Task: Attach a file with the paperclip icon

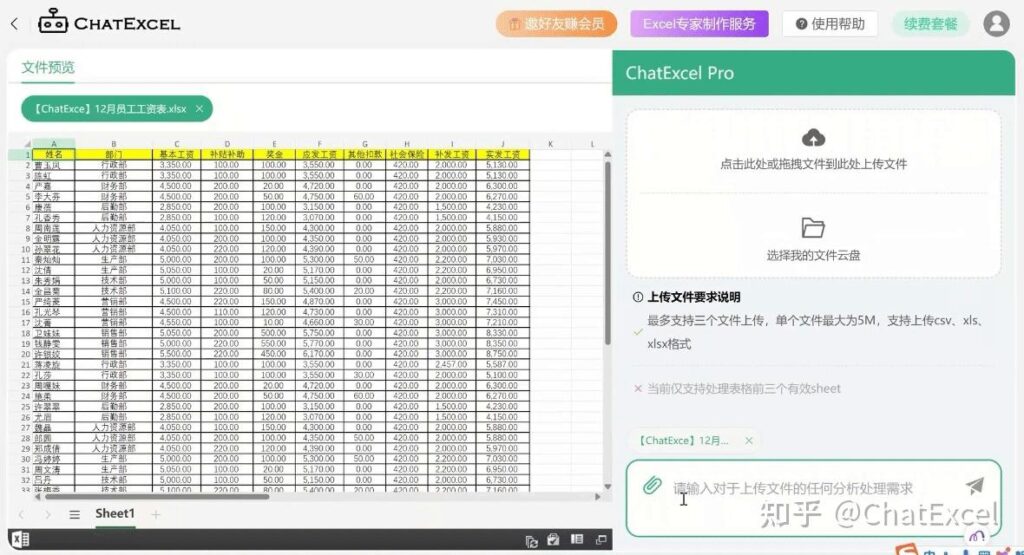Action: [x=652, y=485]
